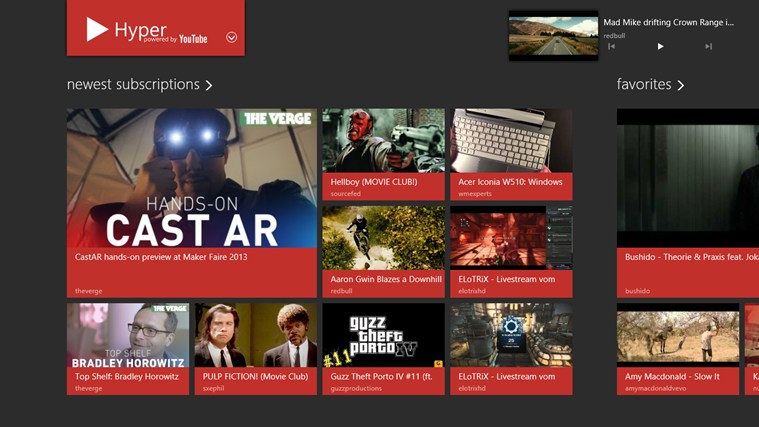This screenshot has height=427, width=759.
Task: Open the dropdown arrow beside Hyper logo
Action: pos(231,37)
